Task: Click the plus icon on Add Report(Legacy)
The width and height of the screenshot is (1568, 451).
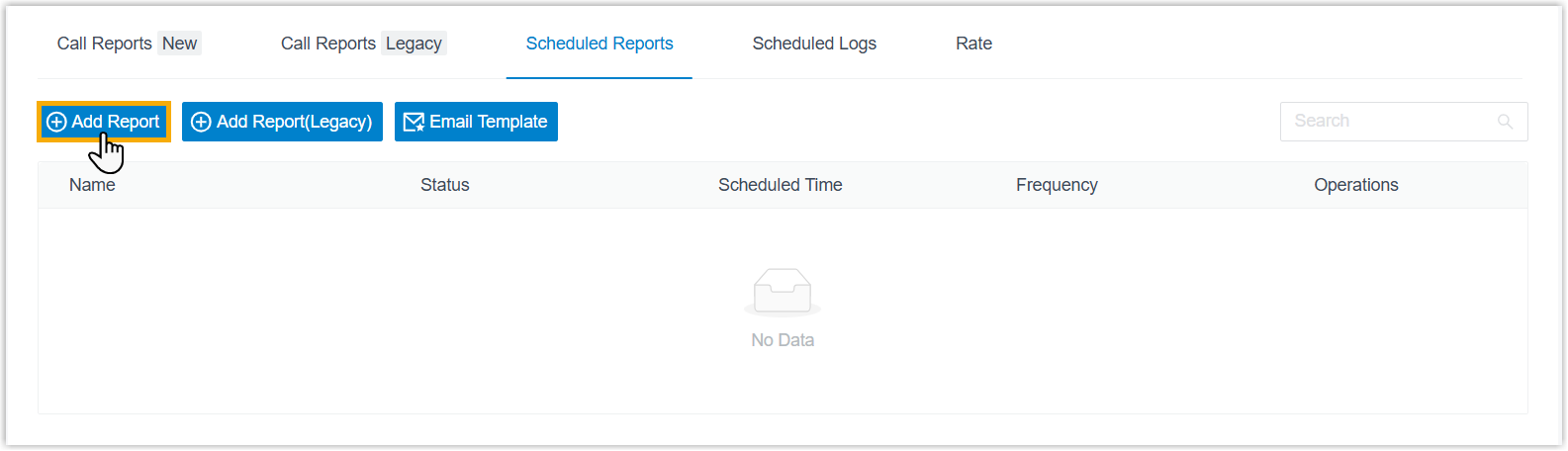Action: pyautogui.click(x=201, y=122)
